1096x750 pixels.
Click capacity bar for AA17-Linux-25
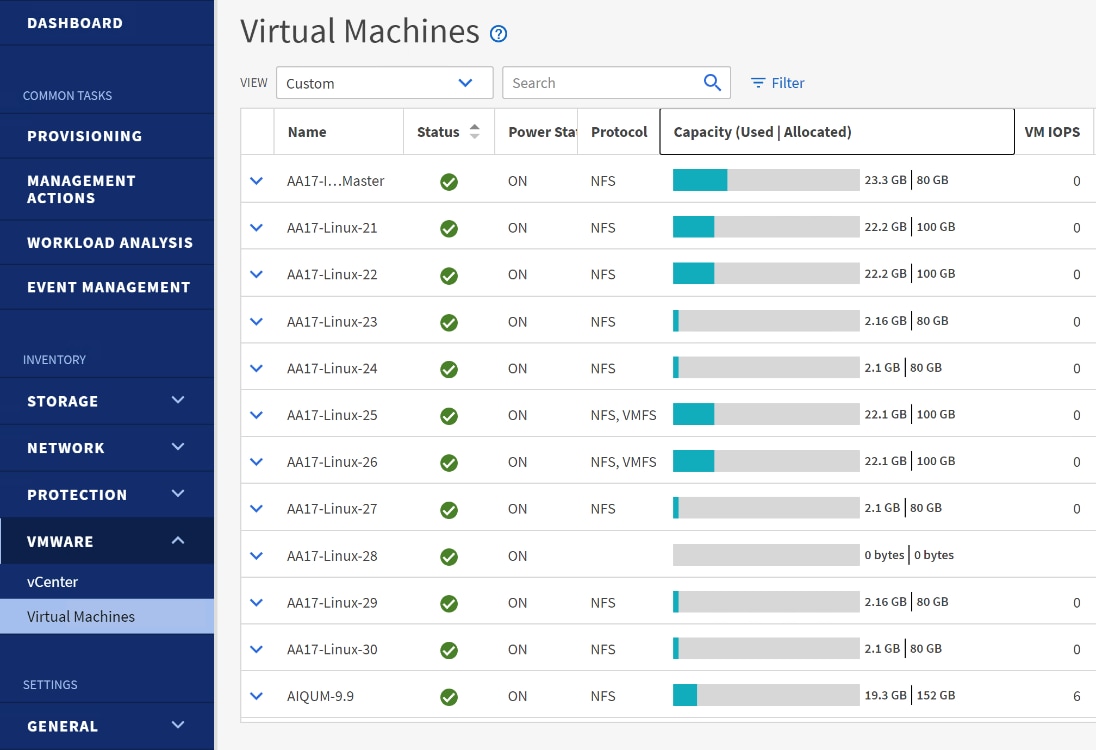click(766, 414)
